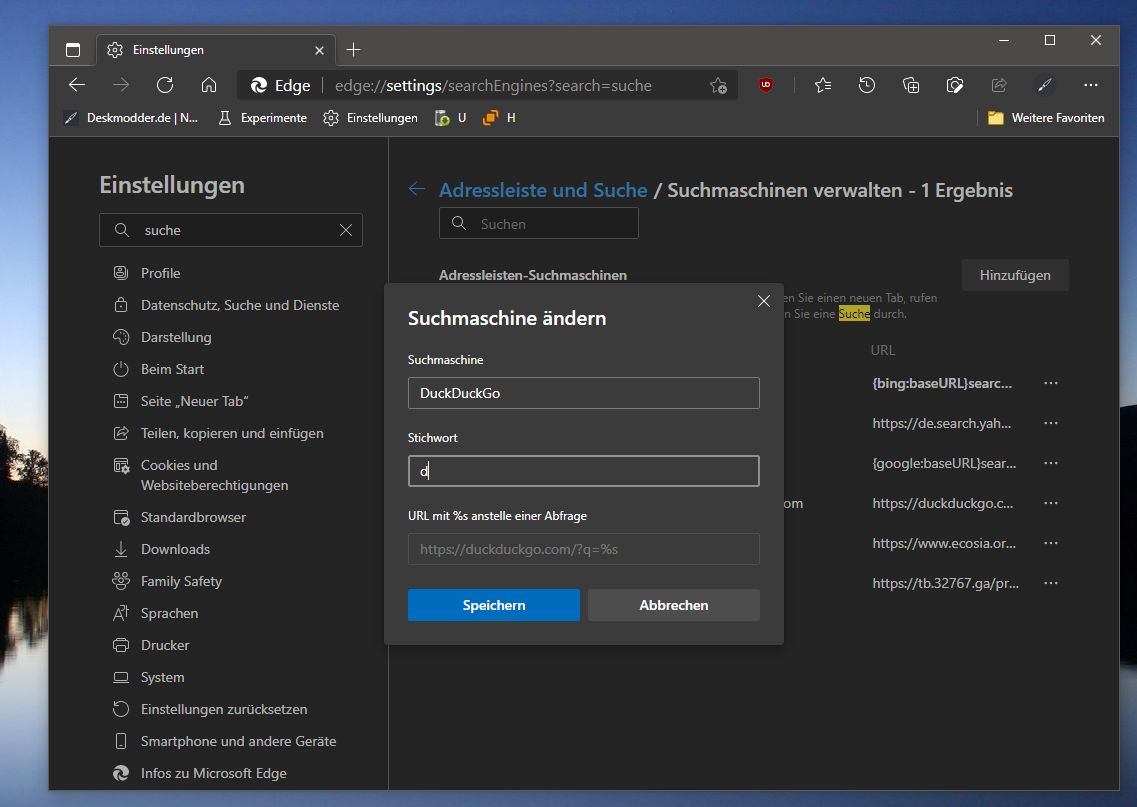Open more actions for the google:baseURL row
The height and width of the screenshot is (807, 1137).
[x=1051, y=463]
